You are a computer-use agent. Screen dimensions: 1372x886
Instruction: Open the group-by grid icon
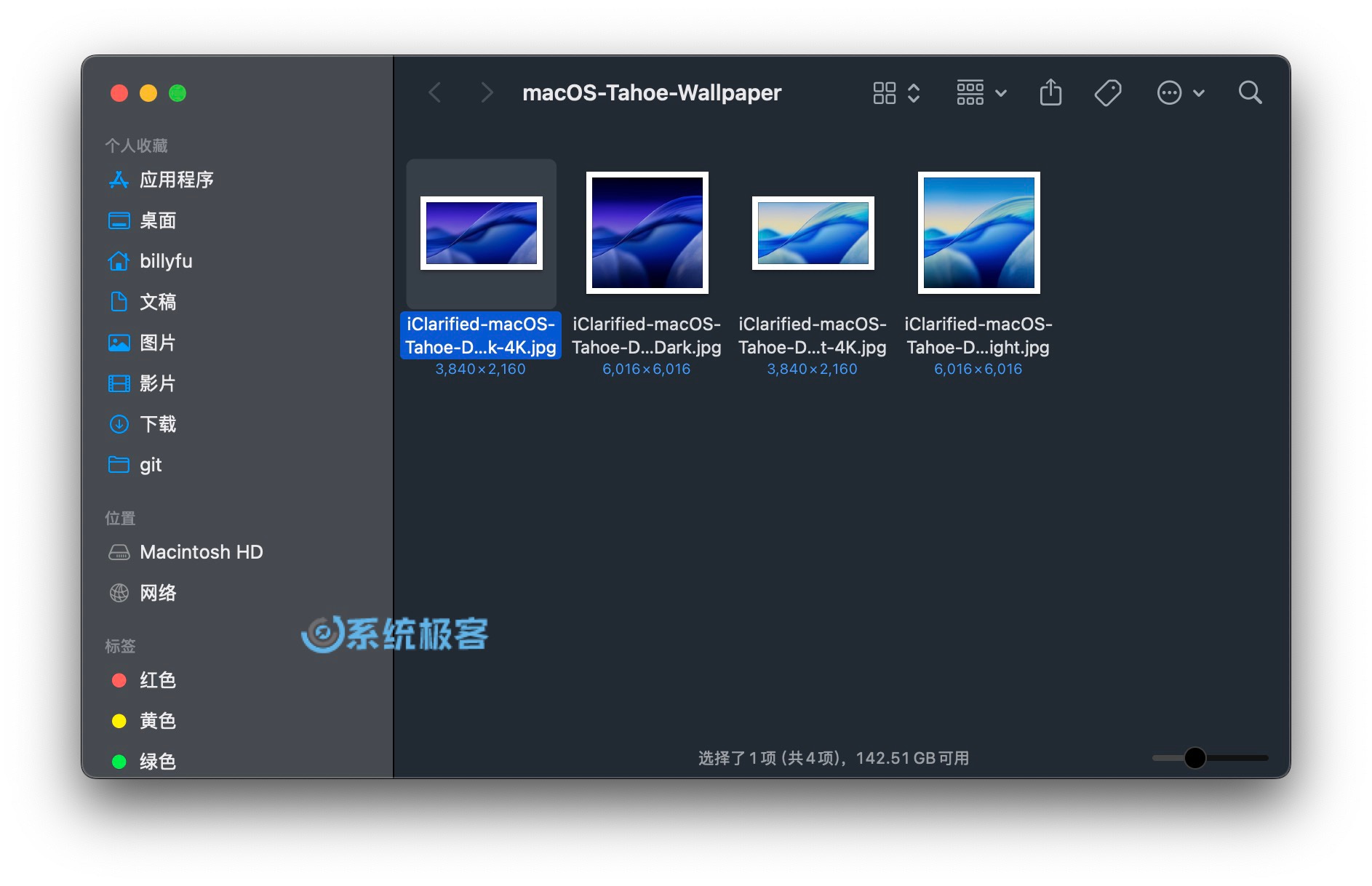pyautogui.click(x=970, y=92)
